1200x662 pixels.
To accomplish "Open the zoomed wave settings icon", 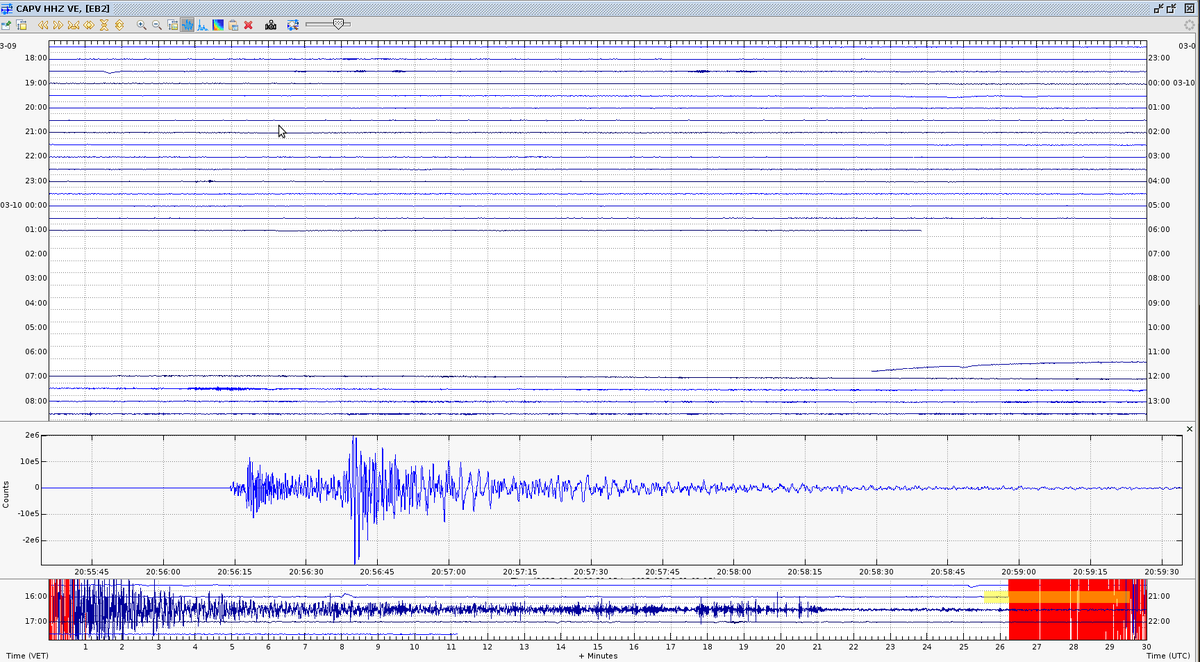I will (173, 25).
